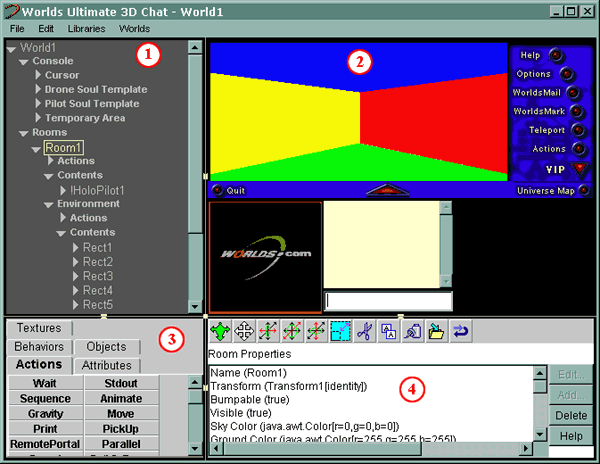600x464 pixels.
Task: Select the Sky Color property row
Action: (305, 426)
